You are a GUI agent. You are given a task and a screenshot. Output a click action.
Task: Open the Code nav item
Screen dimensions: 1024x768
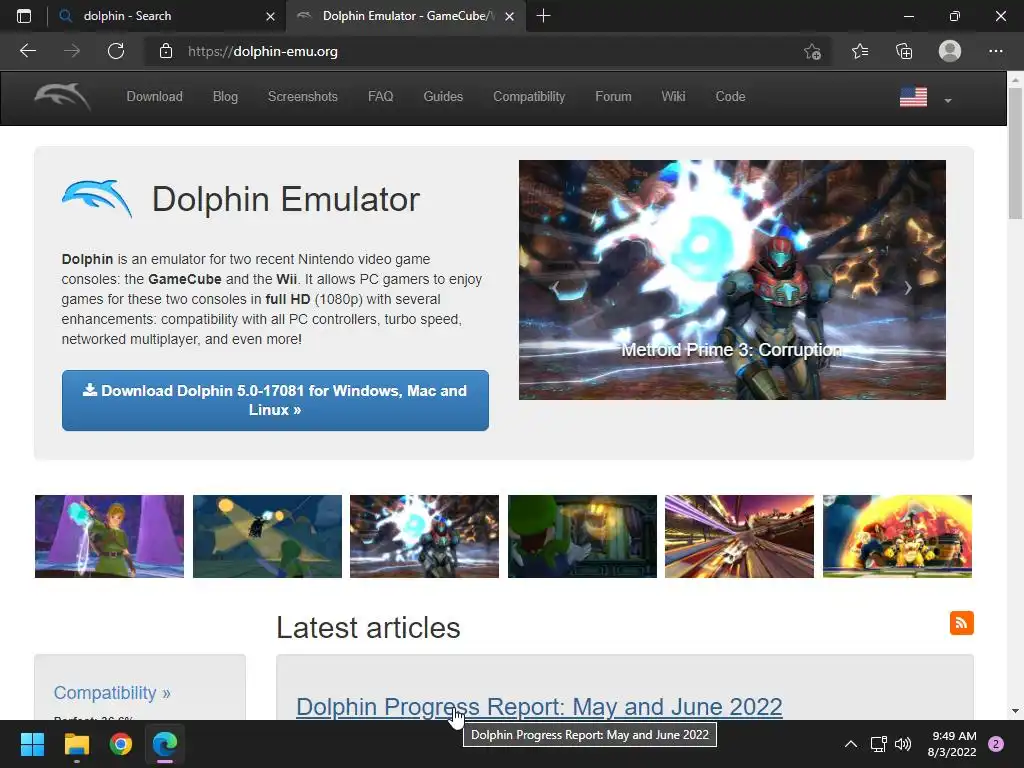[730, 97]
